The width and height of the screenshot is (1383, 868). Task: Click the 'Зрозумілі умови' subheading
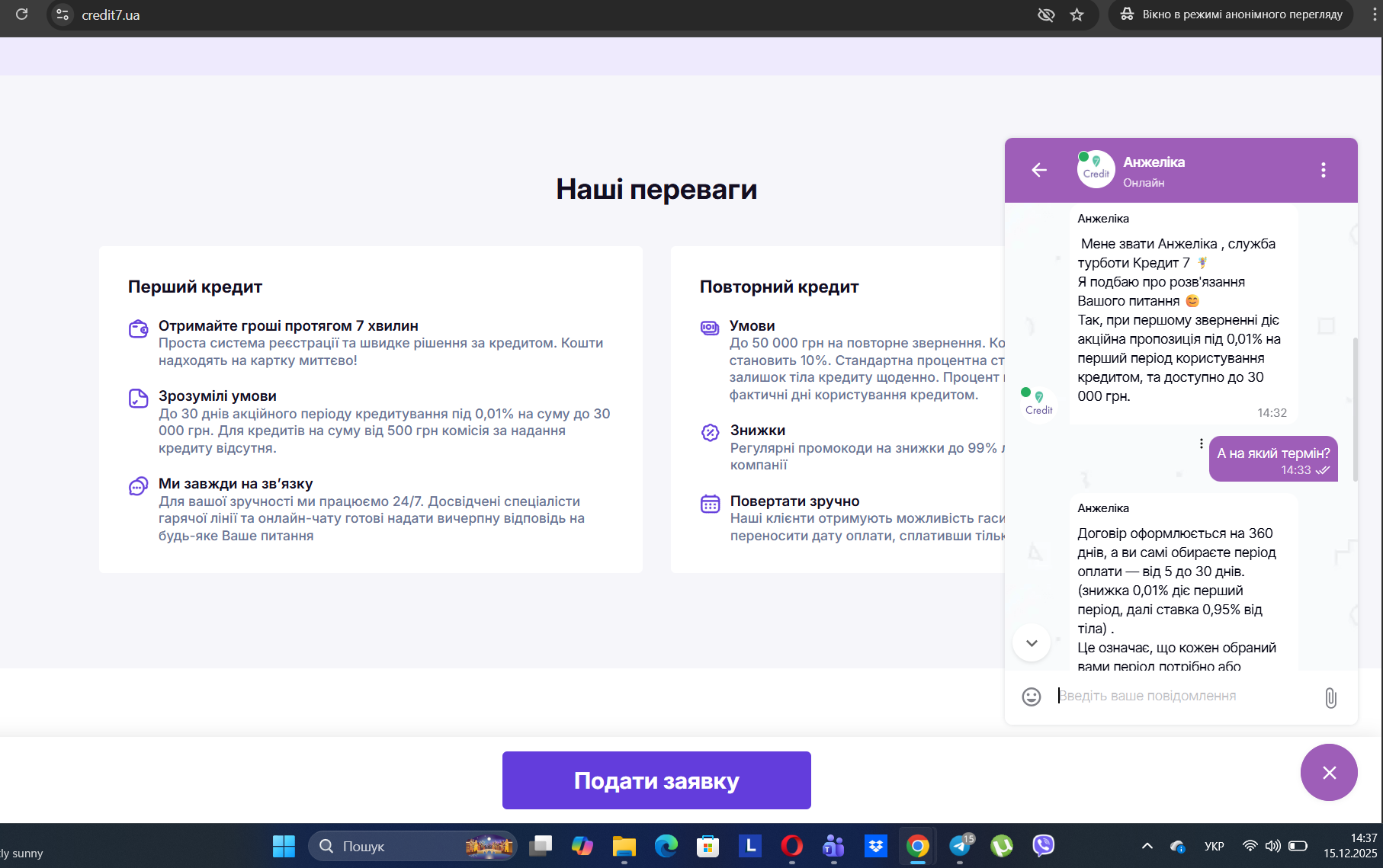[x=217, y=396]
